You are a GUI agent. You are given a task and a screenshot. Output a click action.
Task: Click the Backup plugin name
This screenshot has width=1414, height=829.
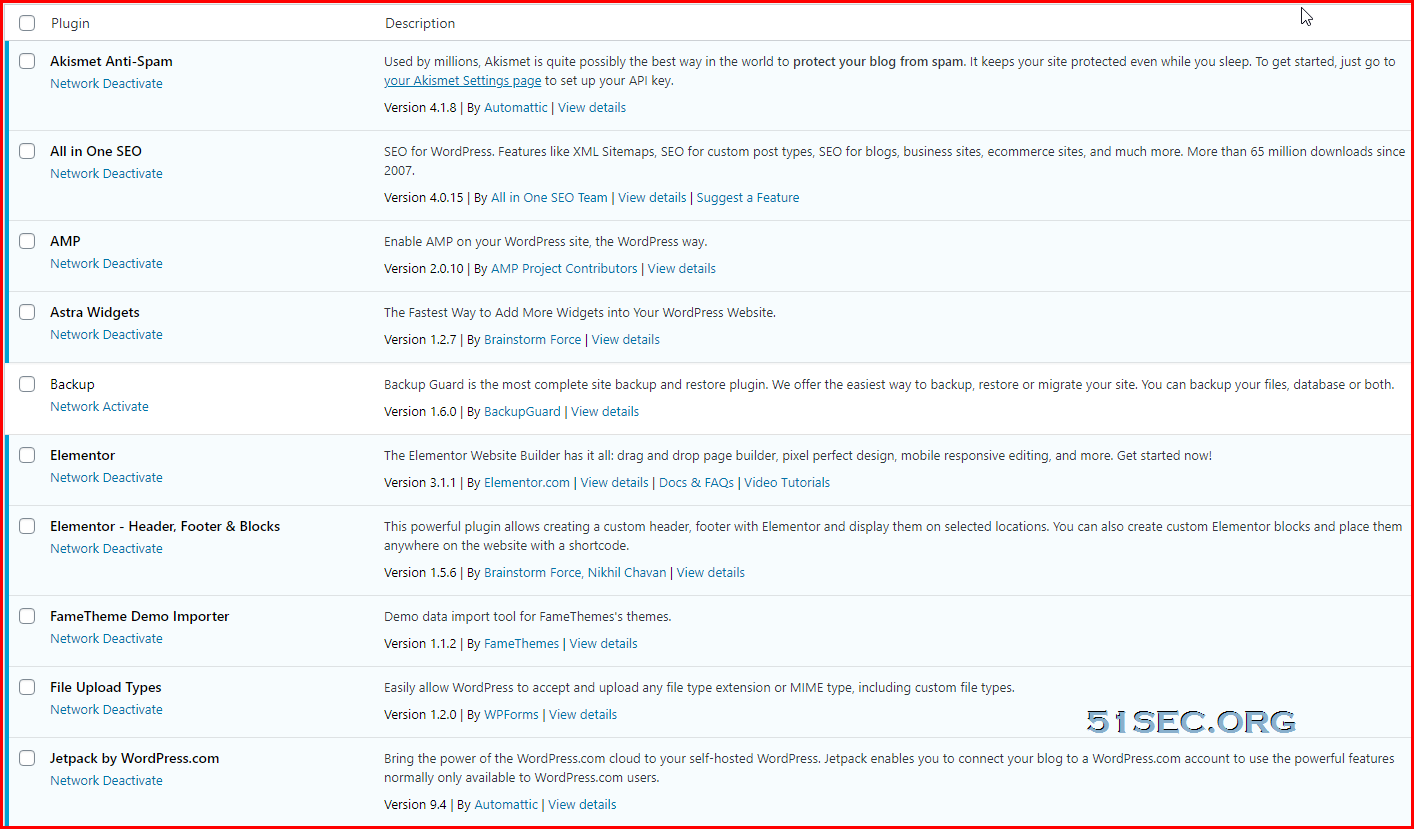72,384
